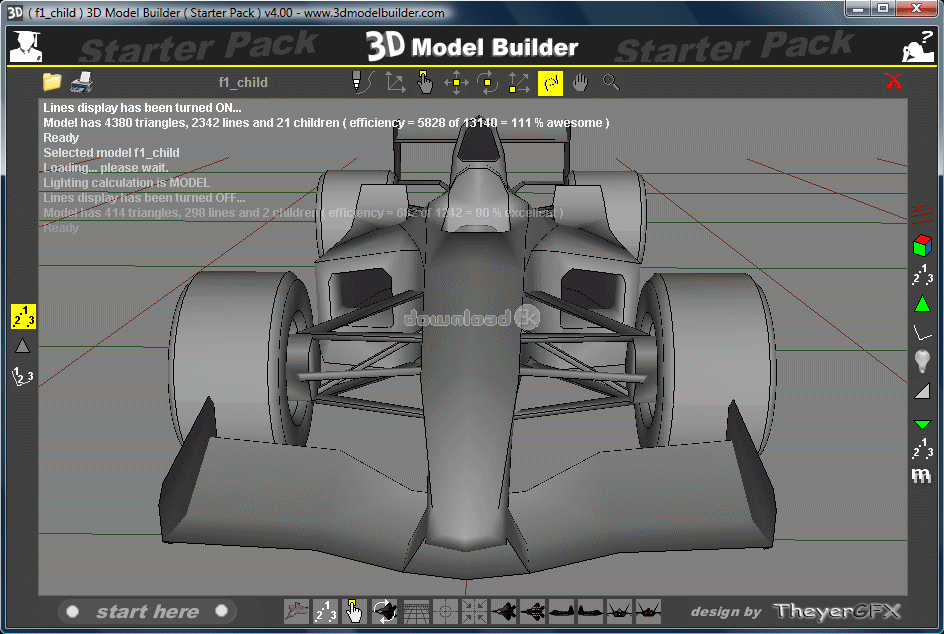This screenshot has height=634, width=944.
Task: Select the pan hand tool
Action: click(580, 82)
